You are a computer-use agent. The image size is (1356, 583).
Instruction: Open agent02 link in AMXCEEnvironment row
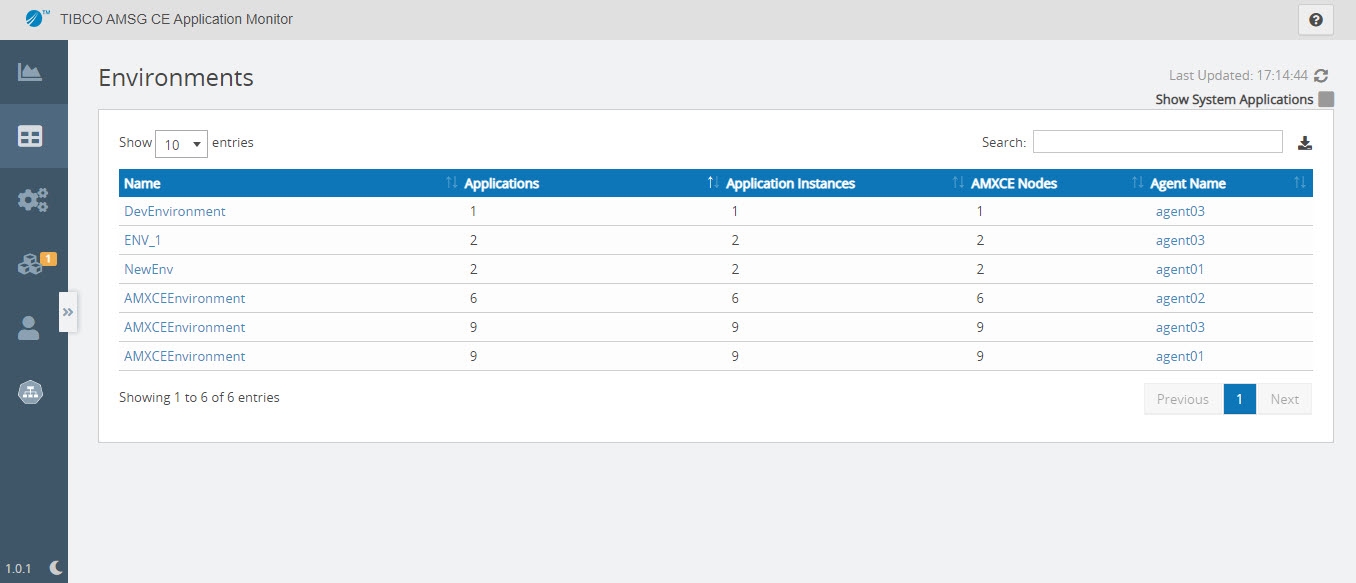(x=1180, y=298)
